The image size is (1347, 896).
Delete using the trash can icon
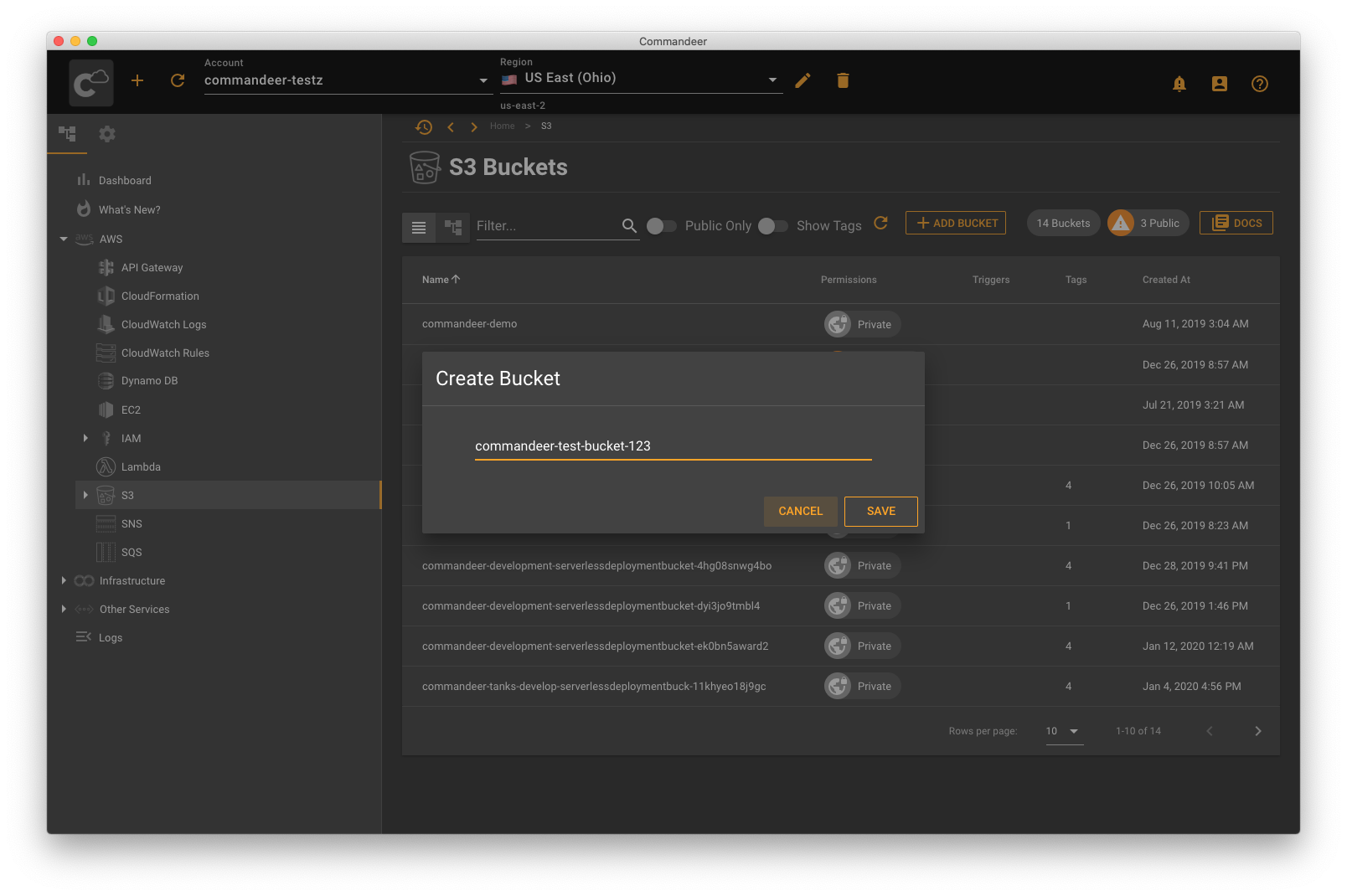click(843, 80)
